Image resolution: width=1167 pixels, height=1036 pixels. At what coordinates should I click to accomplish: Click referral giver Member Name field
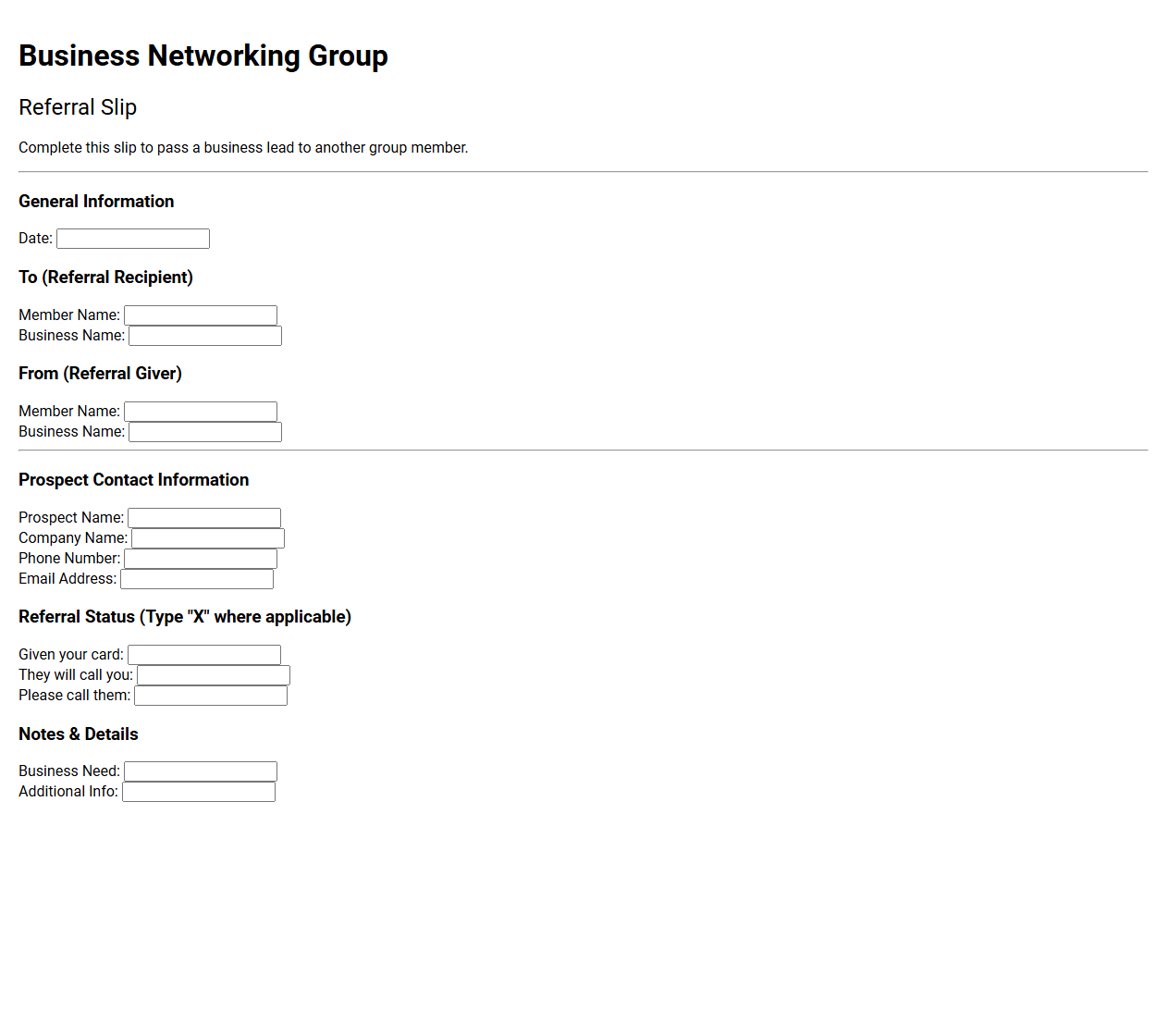[x=201, y=412]
